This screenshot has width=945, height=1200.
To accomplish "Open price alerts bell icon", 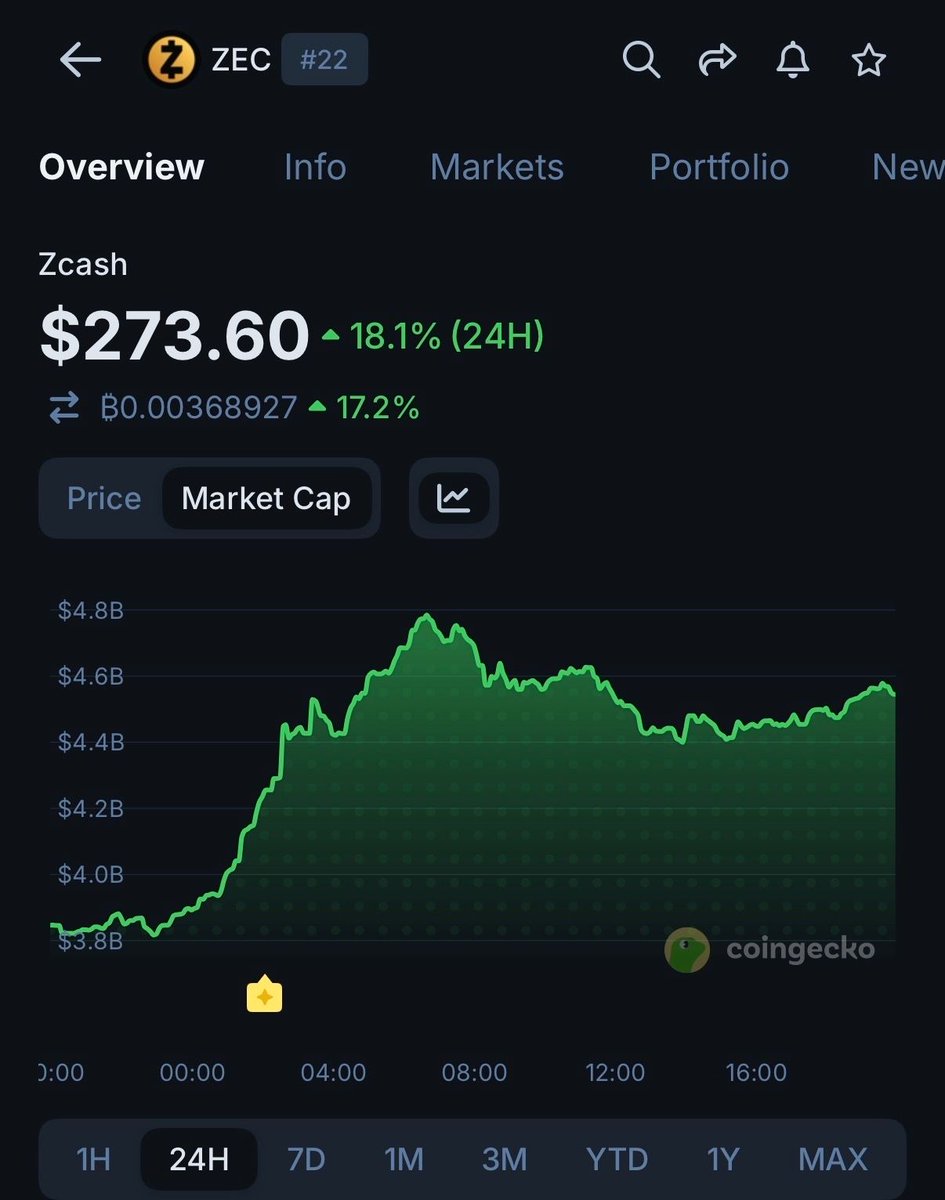I will [x=793, y=61].
